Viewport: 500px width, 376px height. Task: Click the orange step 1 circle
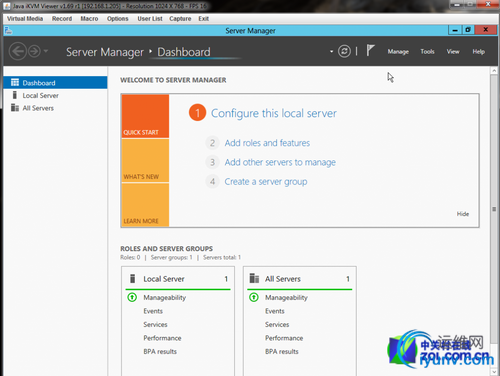pyautogui.click(x=197, y=113)
